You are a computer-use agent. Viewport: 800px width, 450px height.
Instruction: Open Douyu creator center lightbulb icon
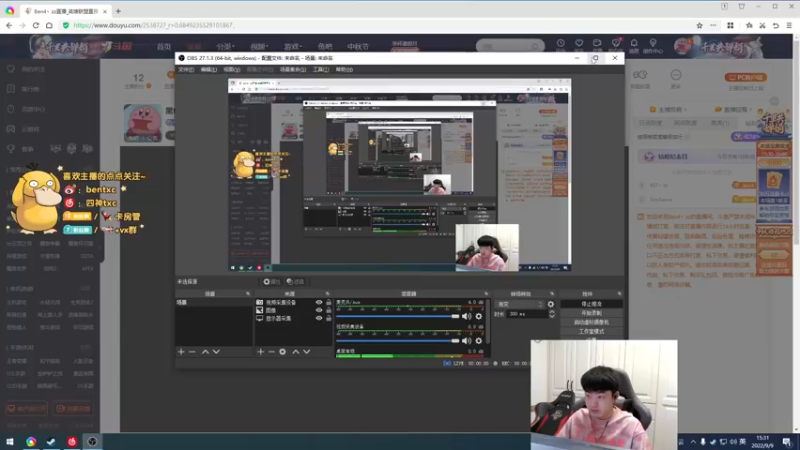point(653,43)
